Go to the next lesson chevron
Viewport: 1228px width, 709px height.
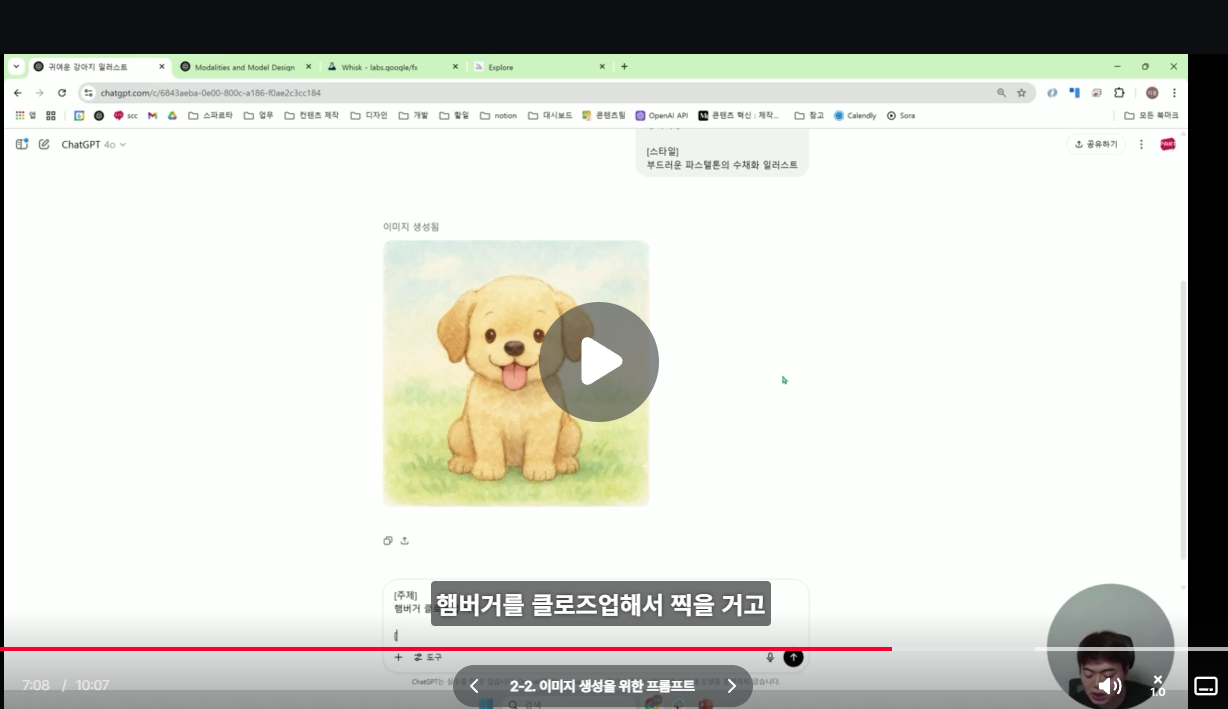coord(731,686)
